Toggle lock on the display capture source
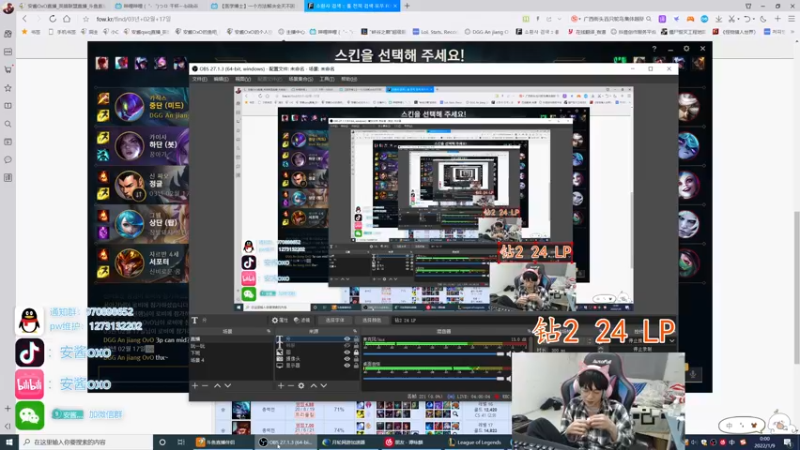The image size is (800, 450). tap(356, 366)
